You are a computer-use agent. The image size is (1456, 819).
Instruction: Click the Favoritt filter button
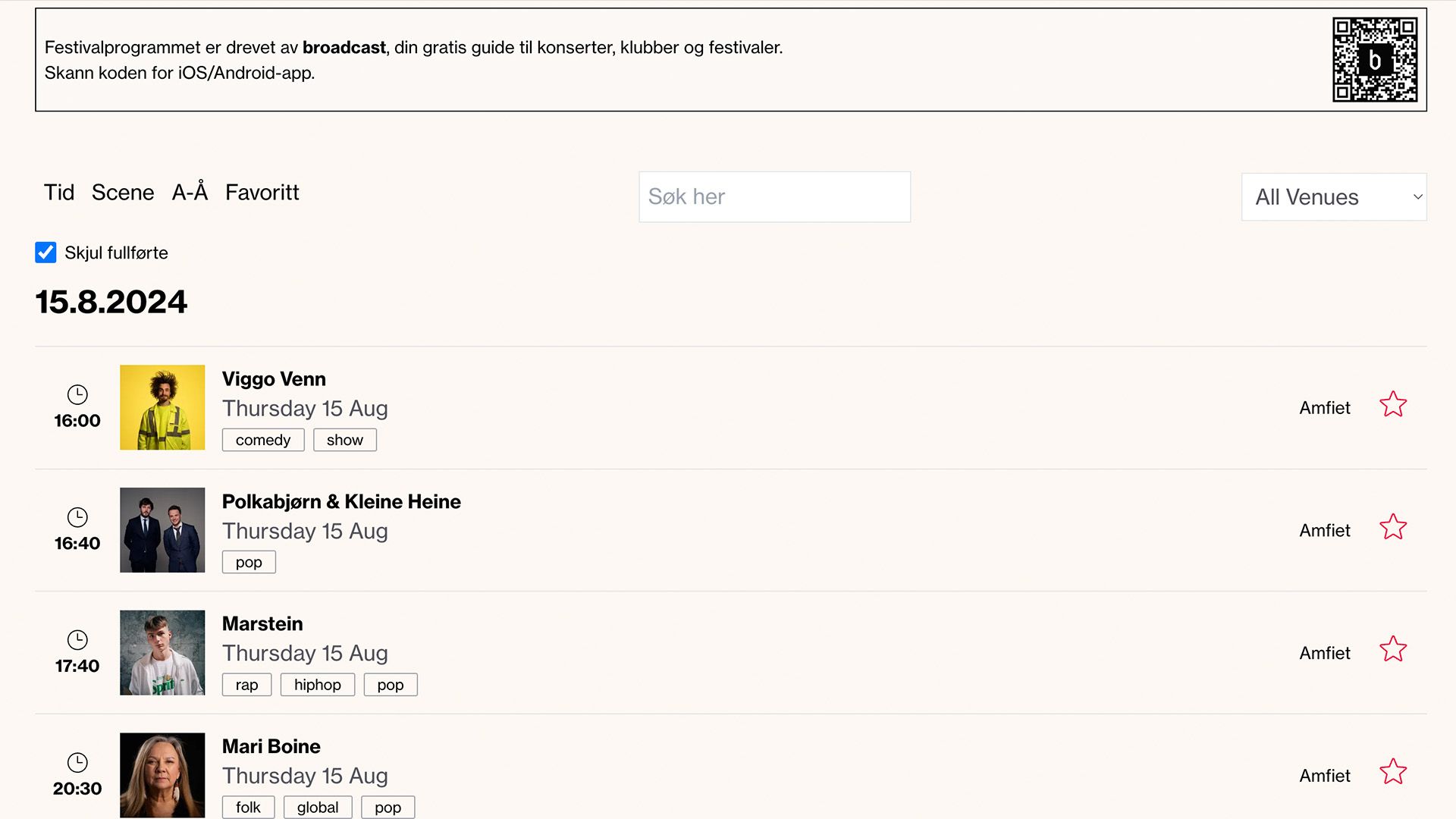point(262,192)
